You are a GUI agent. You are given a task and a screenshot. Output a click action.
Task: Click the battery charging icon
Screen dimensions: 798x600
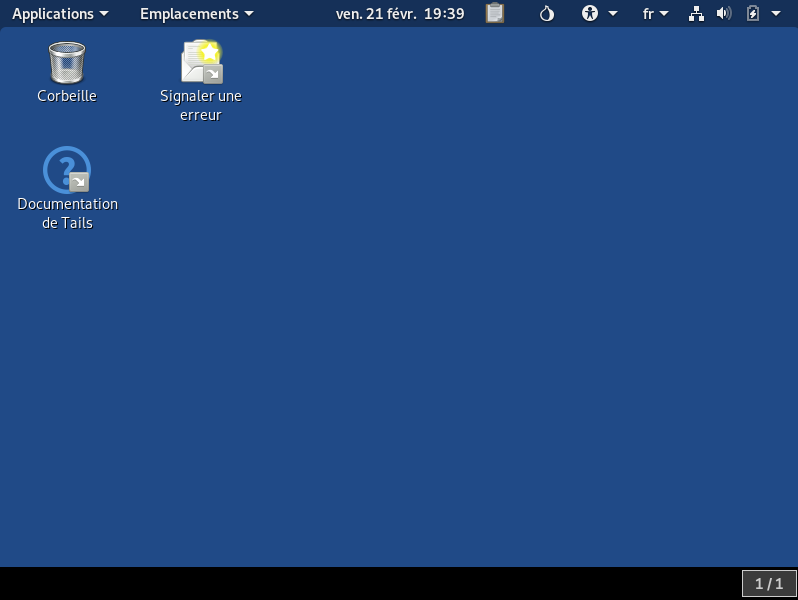tap(753, 14)
